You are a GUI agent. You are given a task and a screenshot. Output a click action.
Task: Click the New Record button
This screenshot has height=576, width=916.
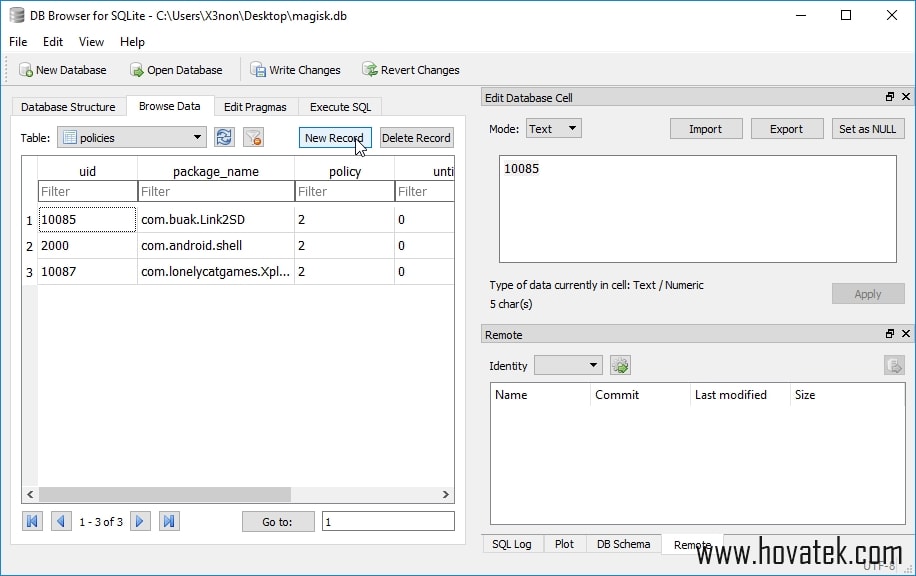point(335,138)
